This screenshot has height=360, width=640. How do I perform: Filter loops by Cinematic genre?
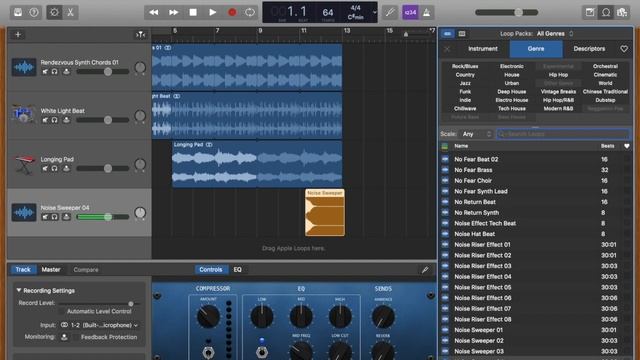point(605,75)
